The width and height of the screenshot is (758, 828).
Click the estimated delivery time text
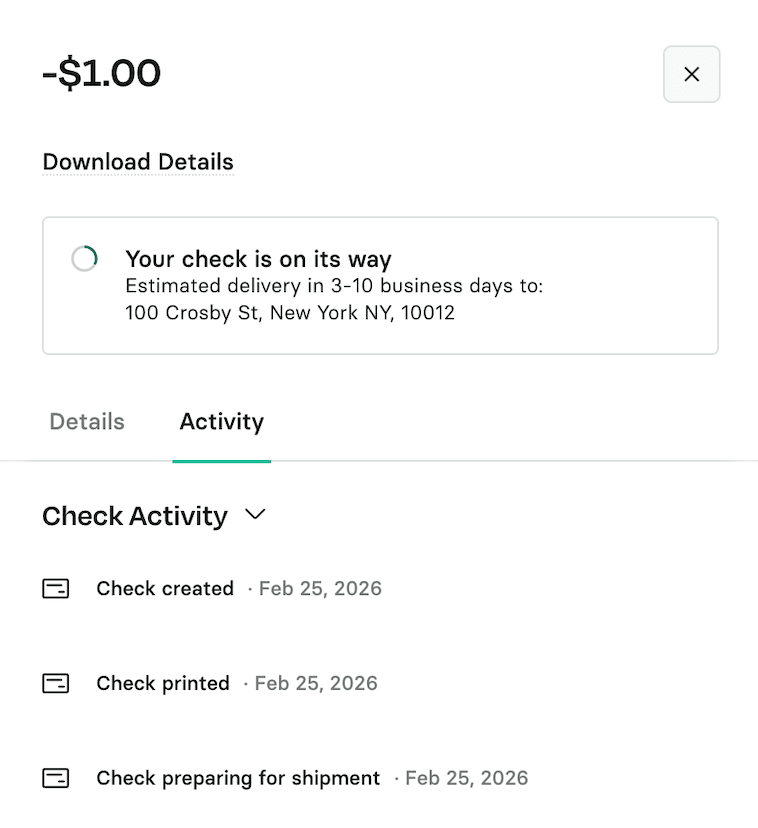334,287
